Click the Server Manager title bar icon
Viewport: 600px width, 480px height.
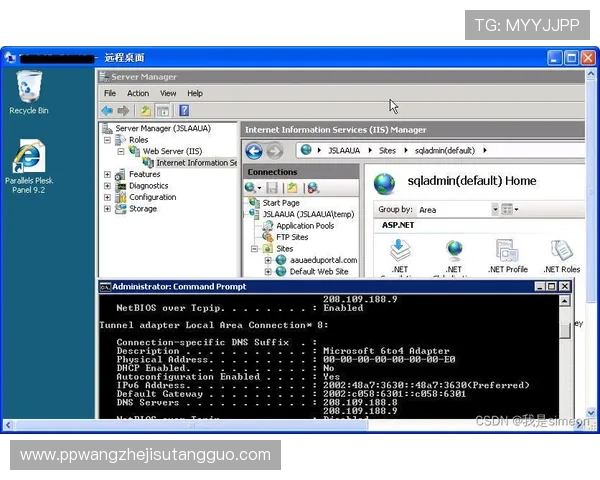(x=104, y=77)
